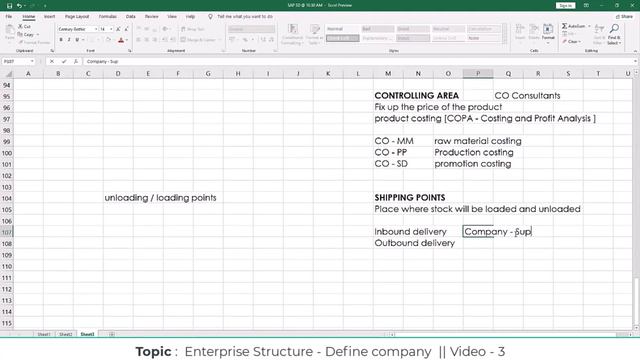
Task: Click the Cancel X in formula bar
Action: (x=52, y=61)
